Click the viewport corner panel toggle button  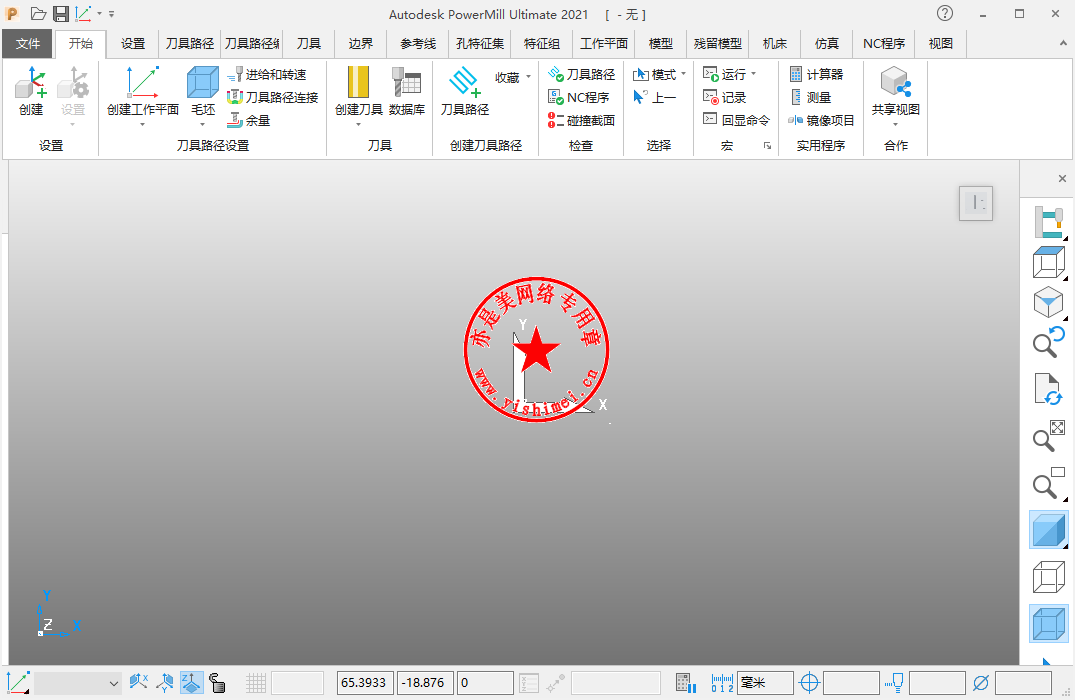976,203
